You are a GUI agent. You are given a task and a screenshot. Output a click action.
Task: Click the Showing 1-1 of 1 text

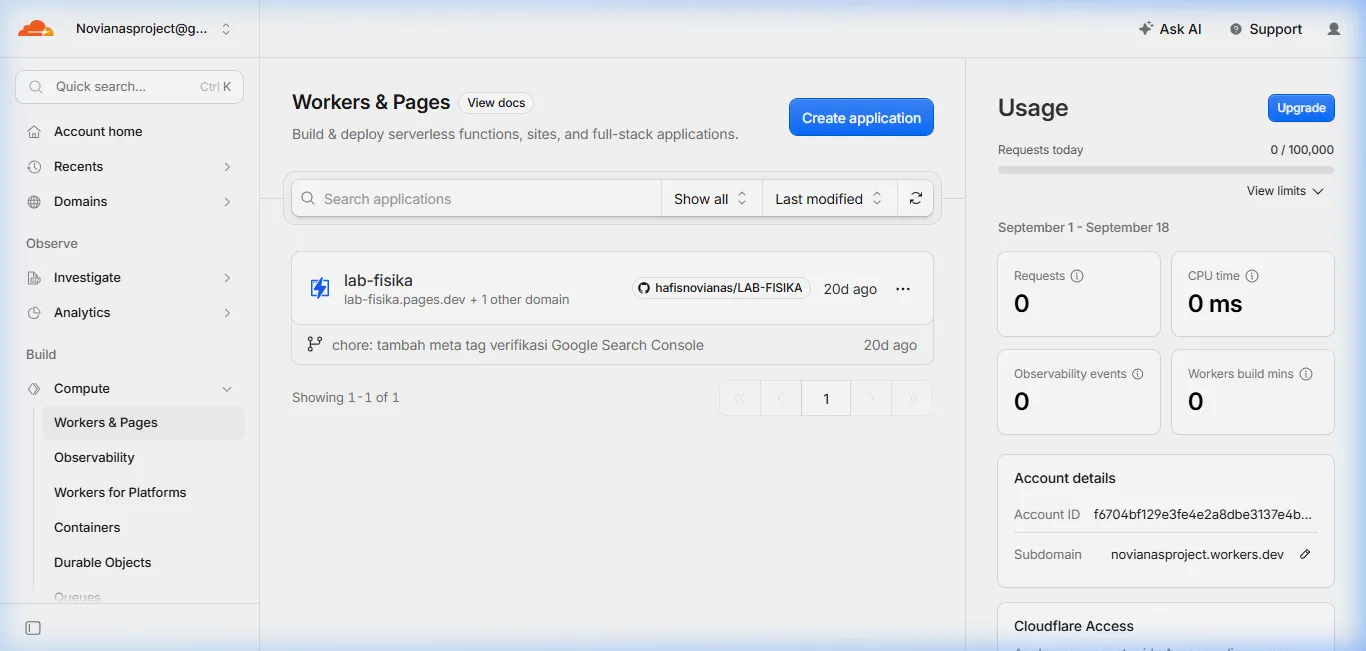[x=346, y=397]
